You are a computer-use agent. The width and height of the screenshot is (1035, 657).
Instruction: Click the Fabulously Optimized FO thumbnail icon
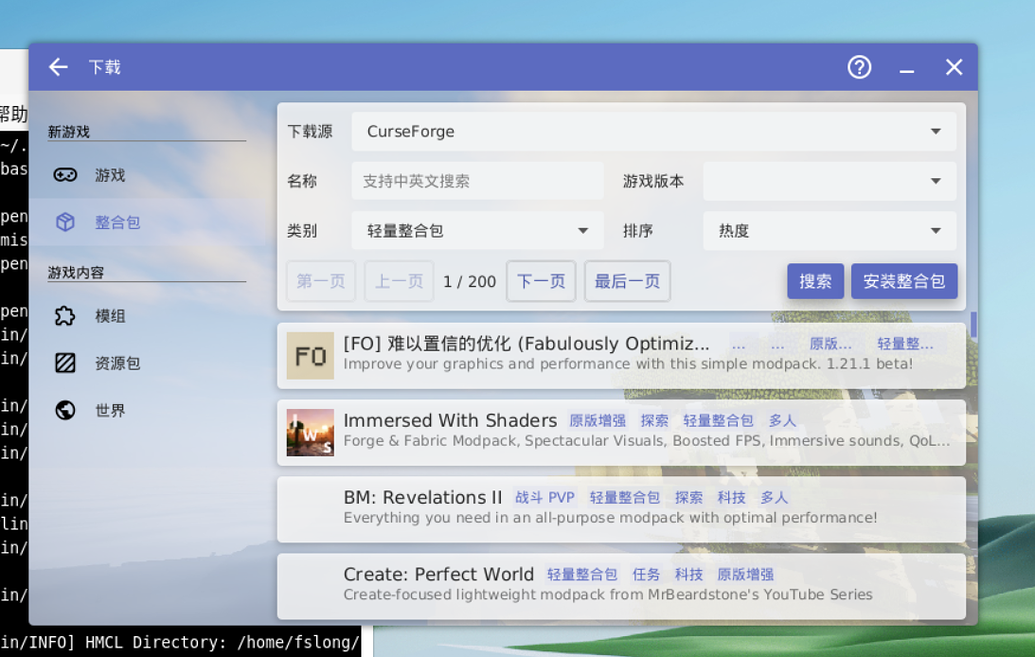(x=310, y=355)
